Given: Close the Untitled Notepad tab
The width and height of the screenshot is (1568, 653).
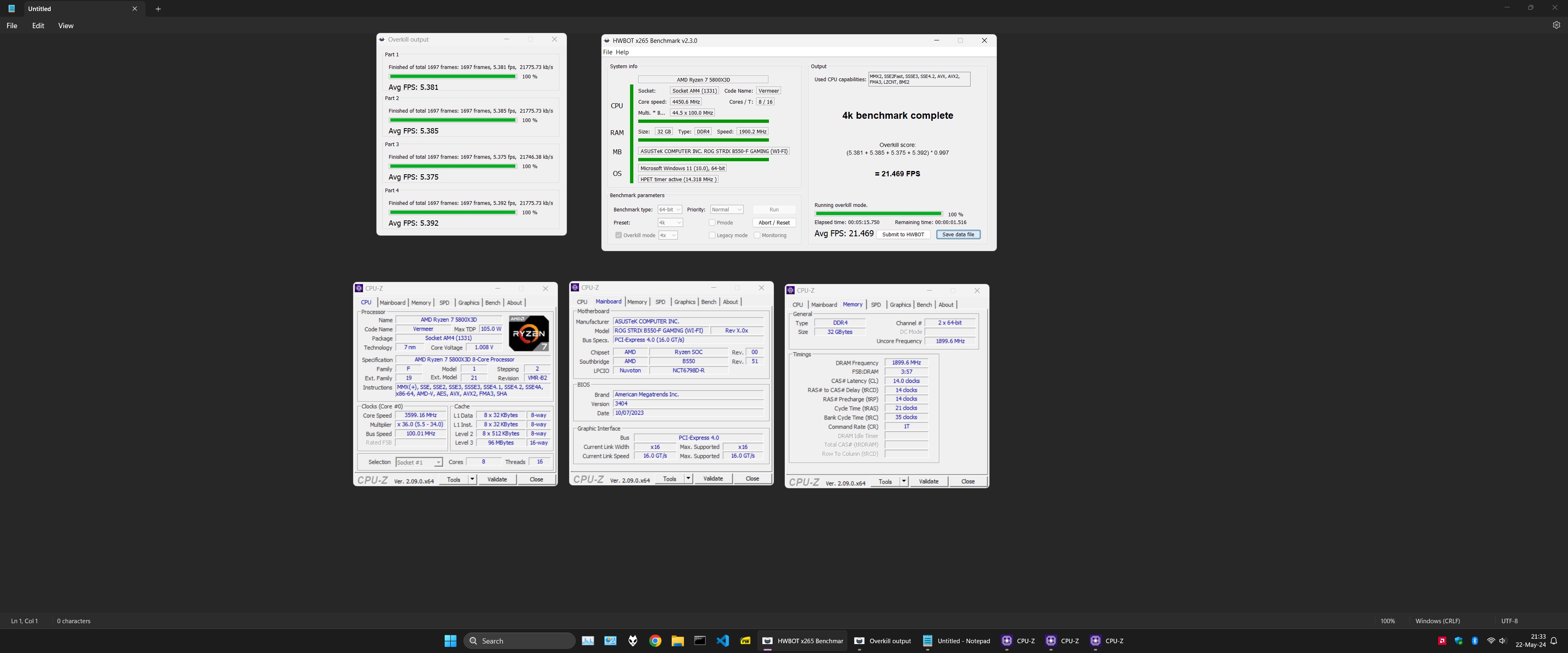Looking at the screenshot, I should pos(134,9).
